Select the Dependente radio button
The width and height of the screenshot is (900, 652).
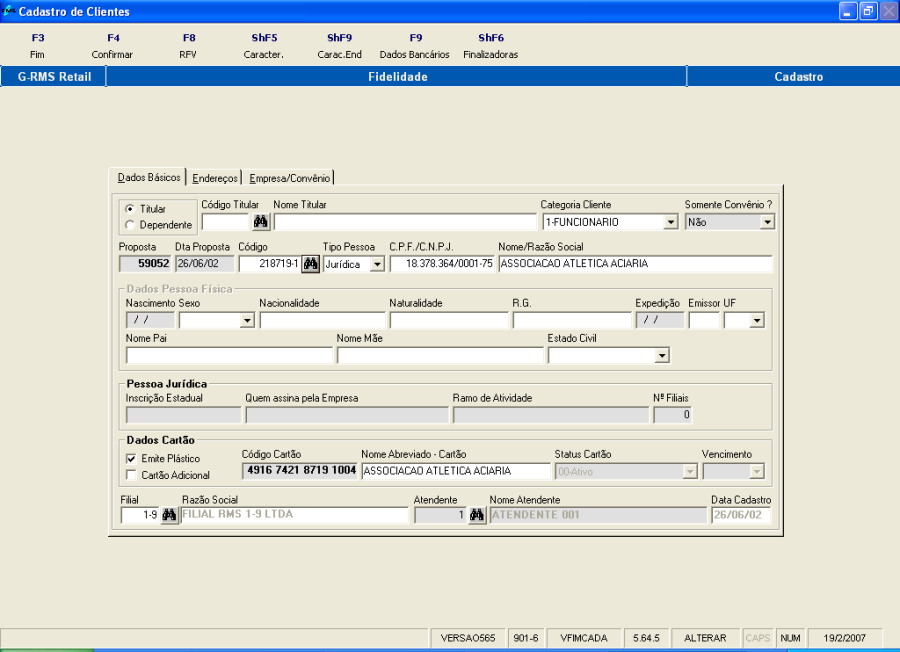click(130, 225)
